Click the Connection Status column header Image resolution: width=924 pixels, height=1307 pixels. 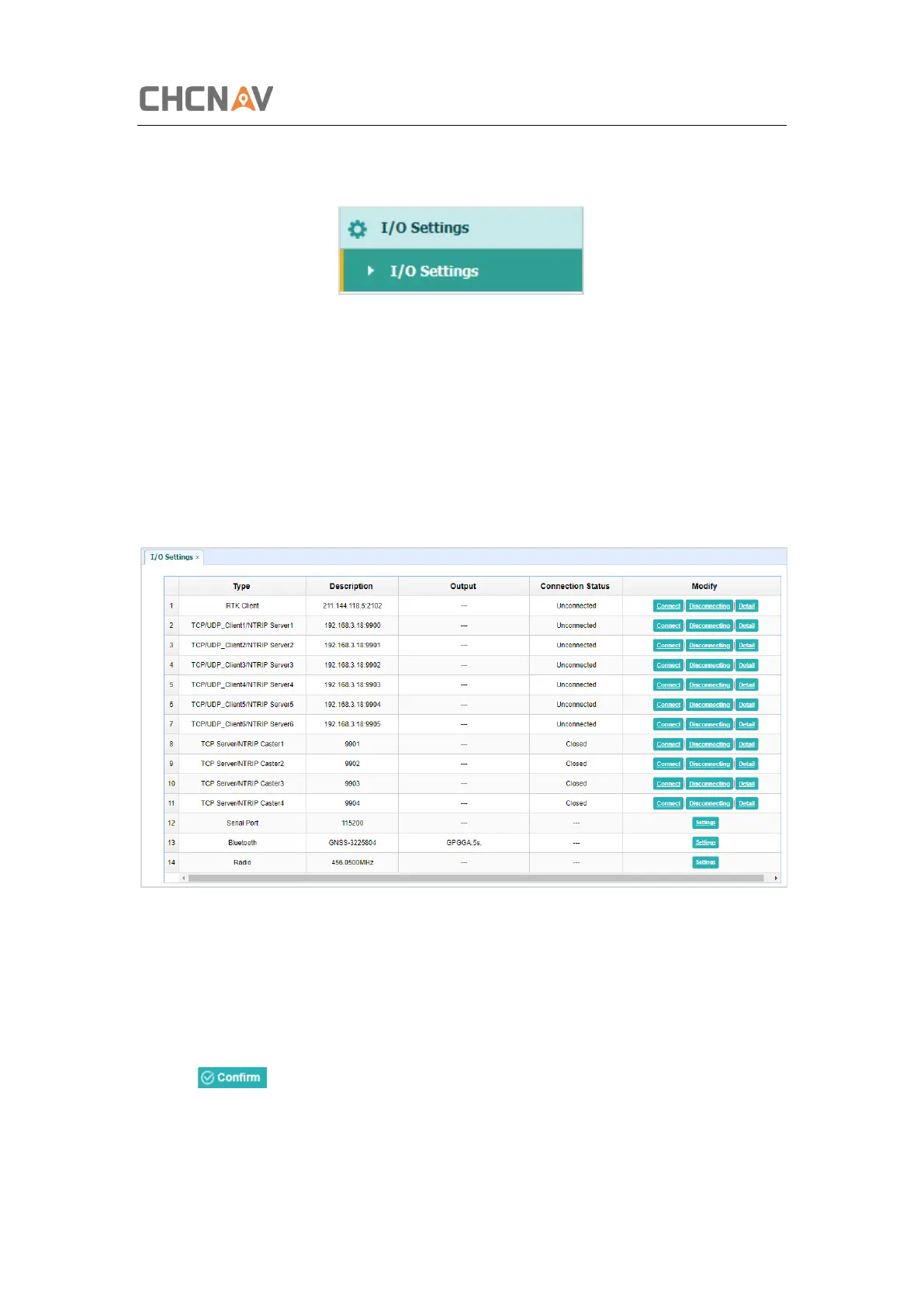tap(576, 586)
